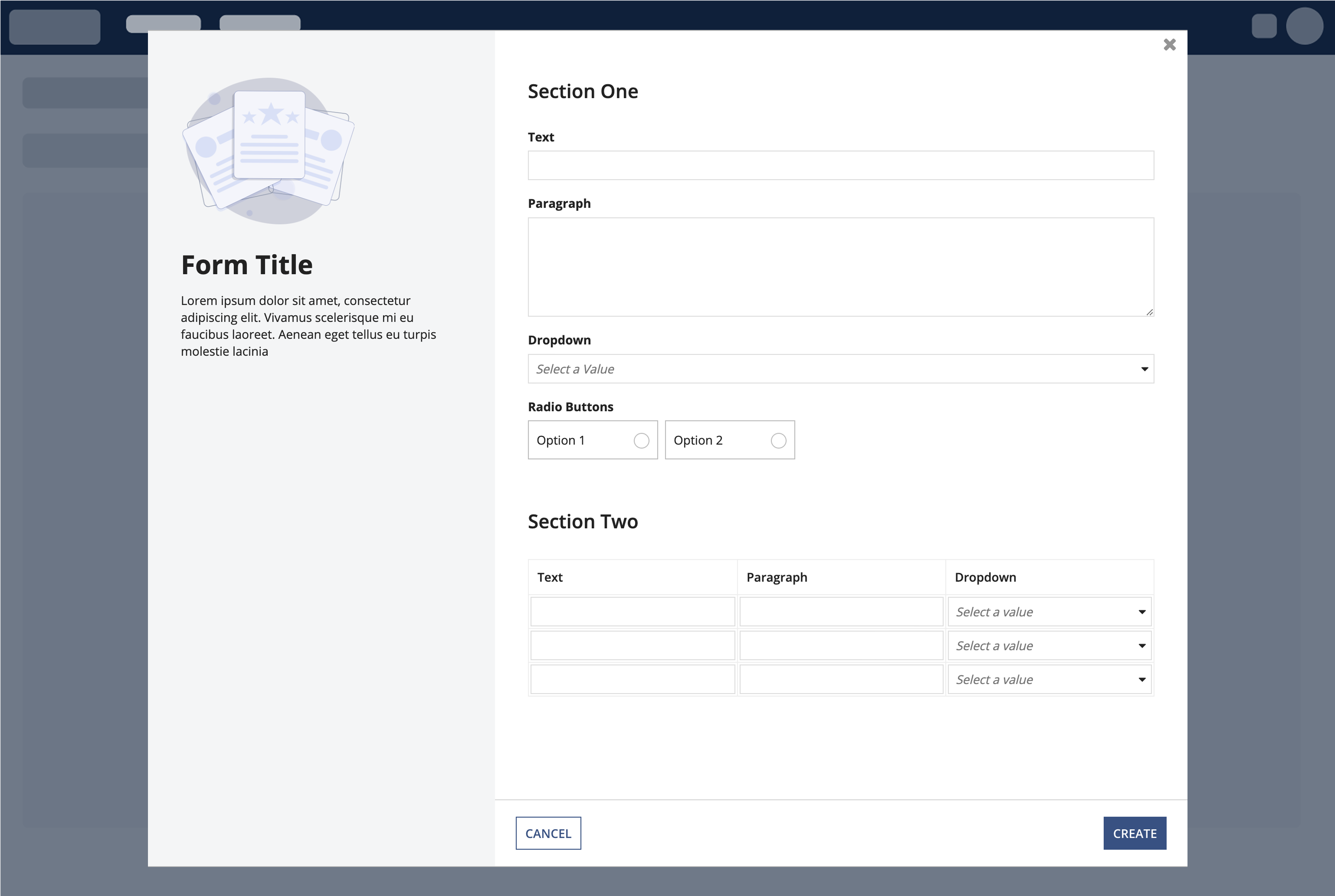
Task: Click the logo placeholder in the top-left header
Action: tap(55, 26)
